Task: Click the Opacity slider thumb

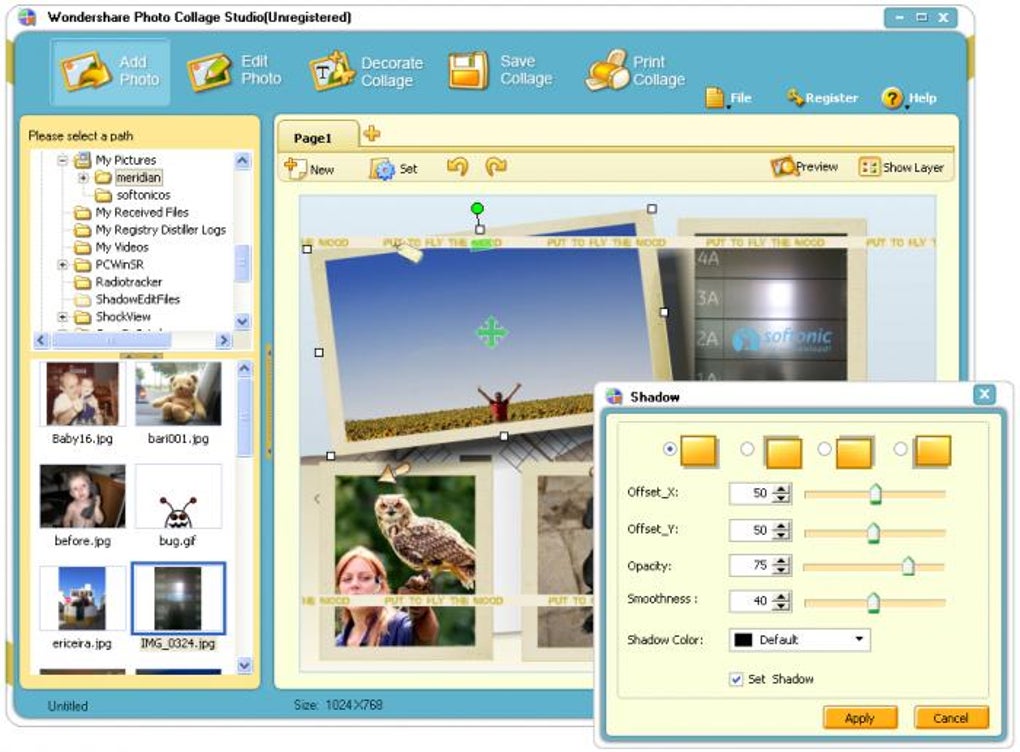Action: 908,566
